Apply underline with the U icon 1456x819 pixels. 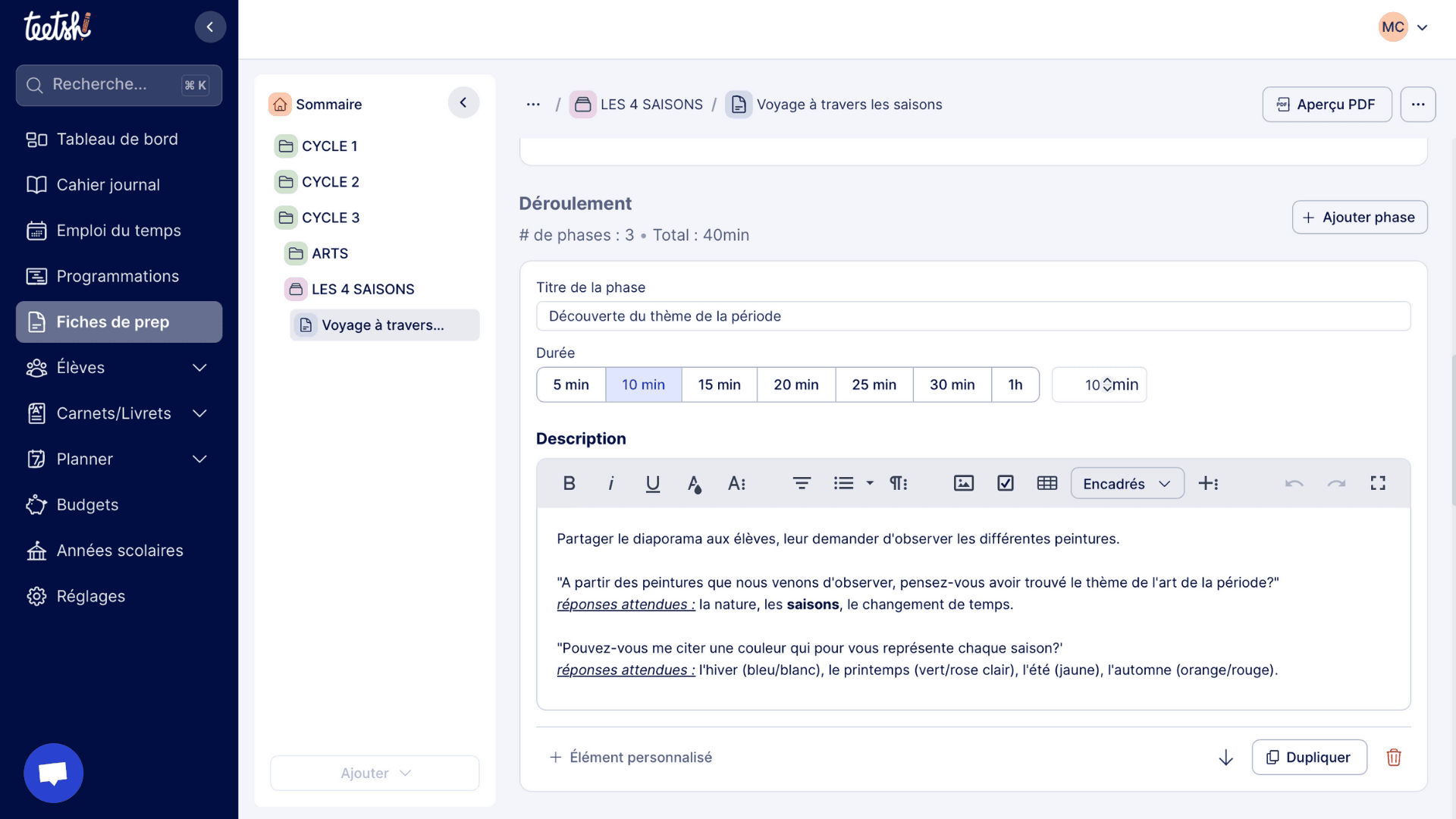[652, 483]
